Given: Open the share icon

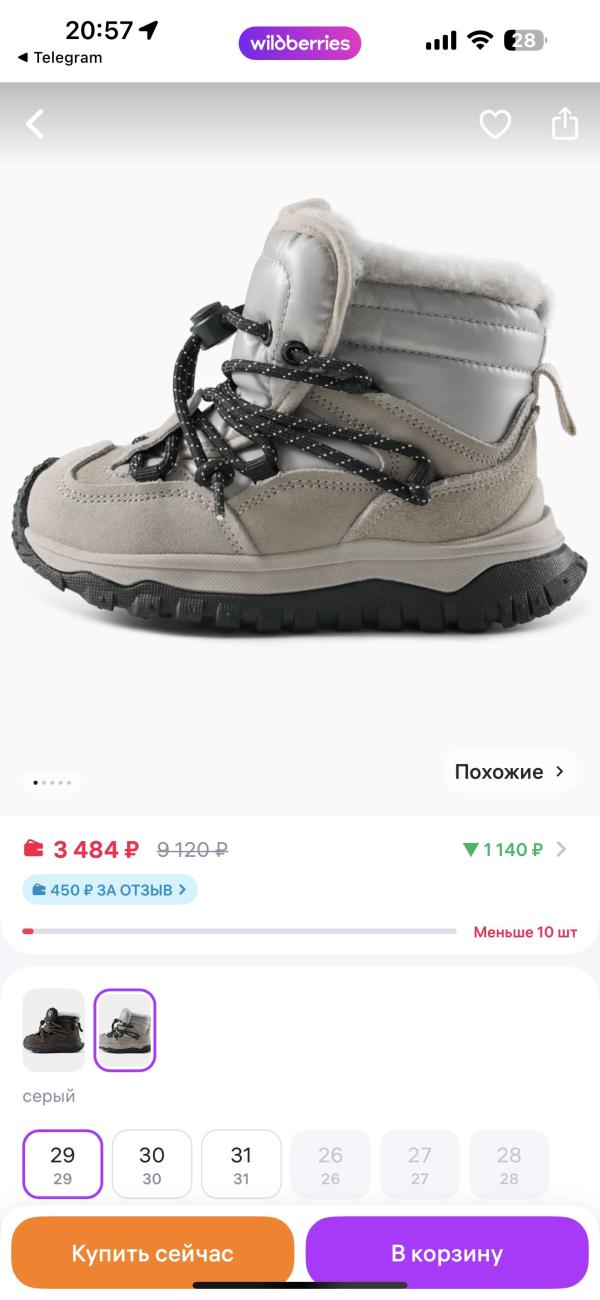Looking at the screenshot, I should tap(565, 123).
